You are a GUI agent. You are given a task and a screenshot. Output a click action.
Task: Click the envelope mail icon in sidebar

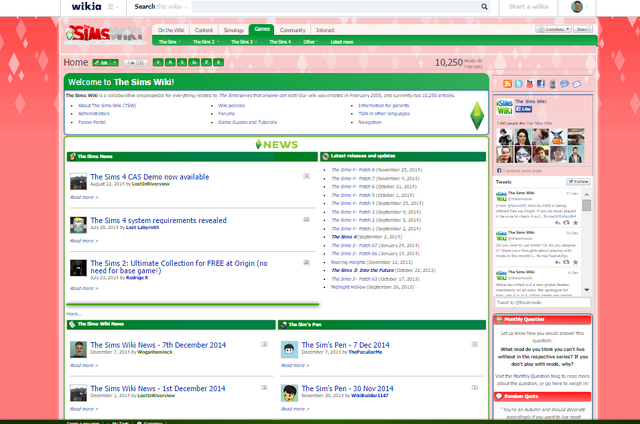coord(576,84)
